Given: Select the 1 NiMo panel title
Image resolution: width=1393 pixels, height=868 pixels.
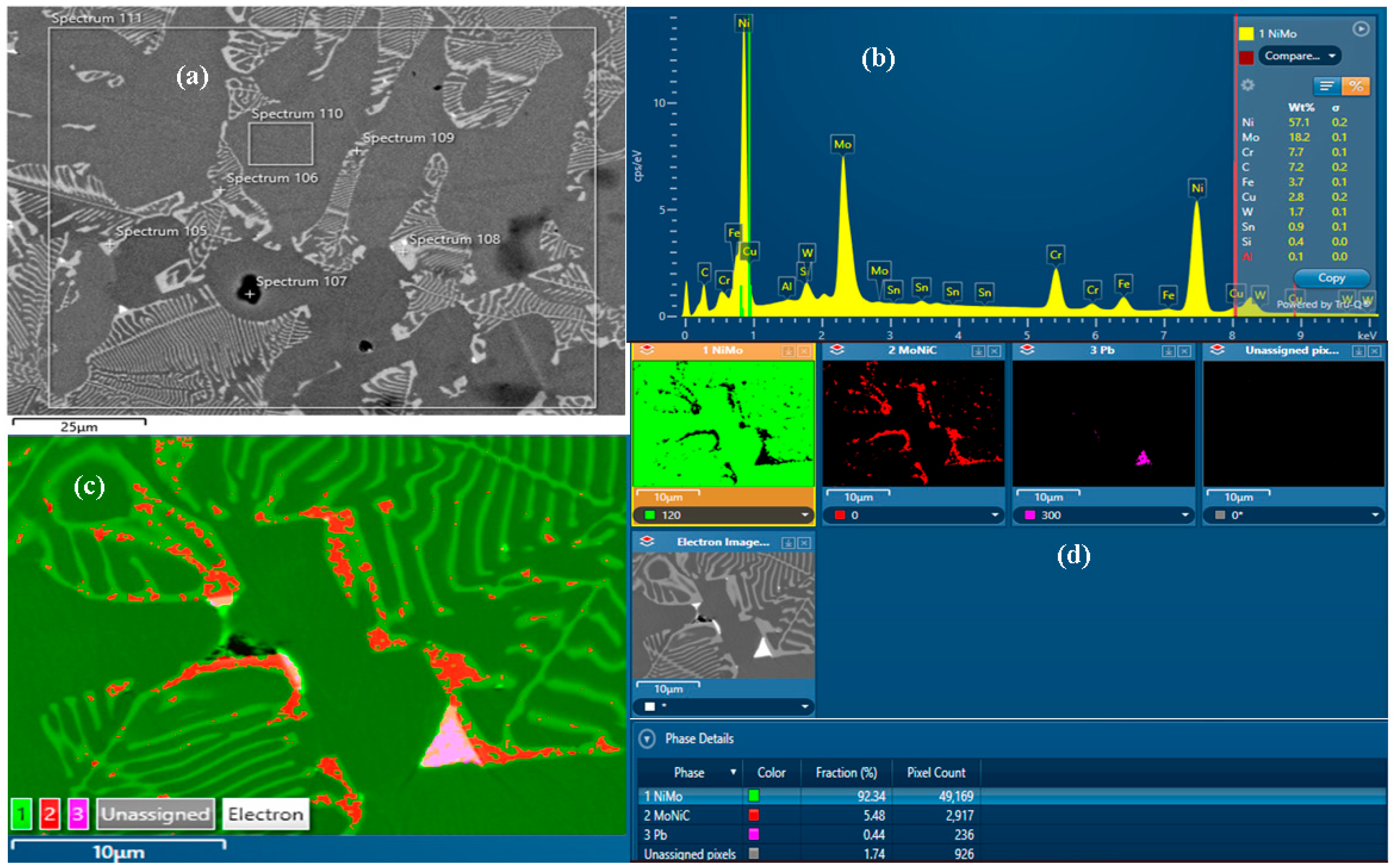Looking at the screenshot, I should [722, 350].
